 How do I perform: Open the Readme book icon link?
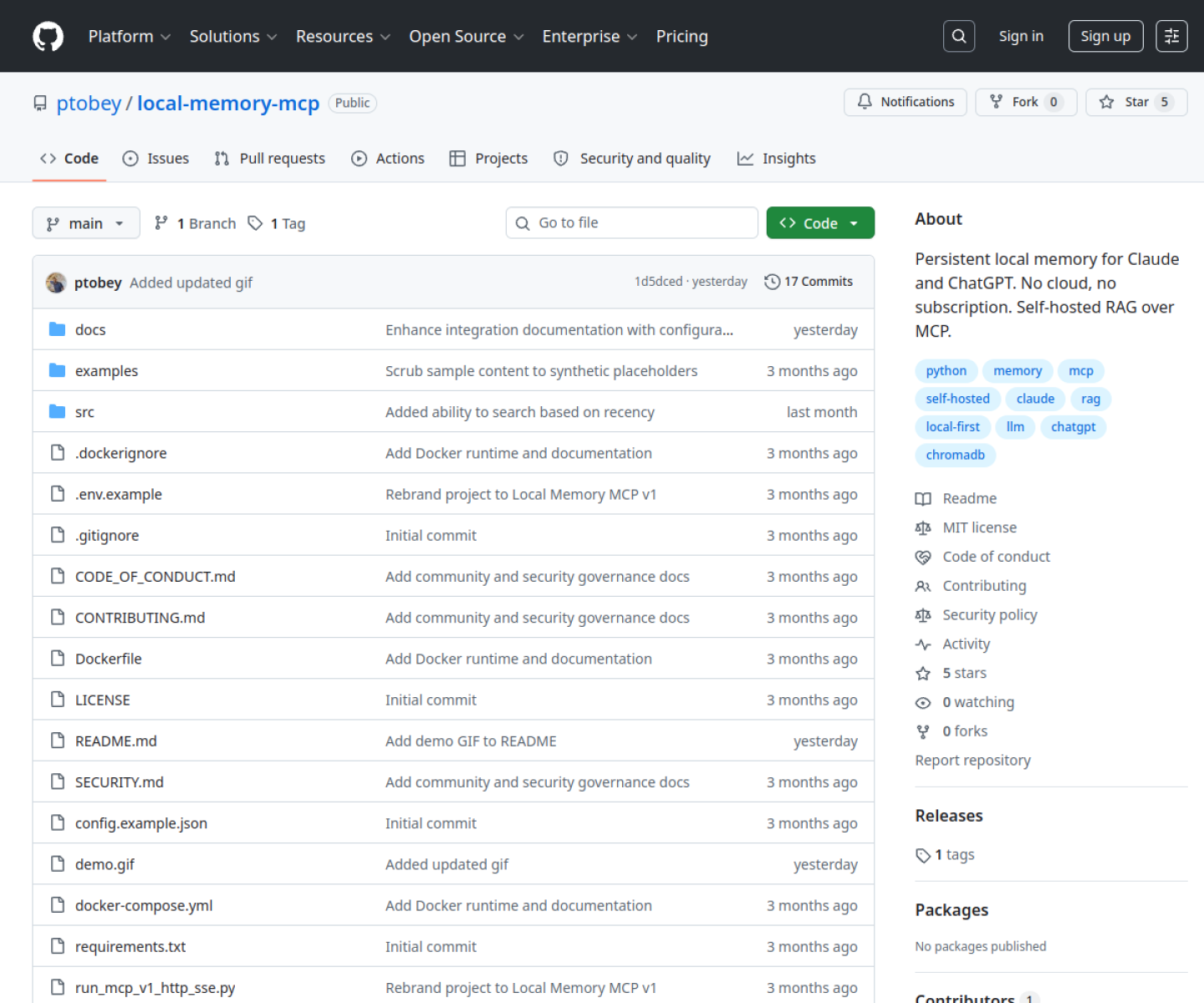(923, 499)
